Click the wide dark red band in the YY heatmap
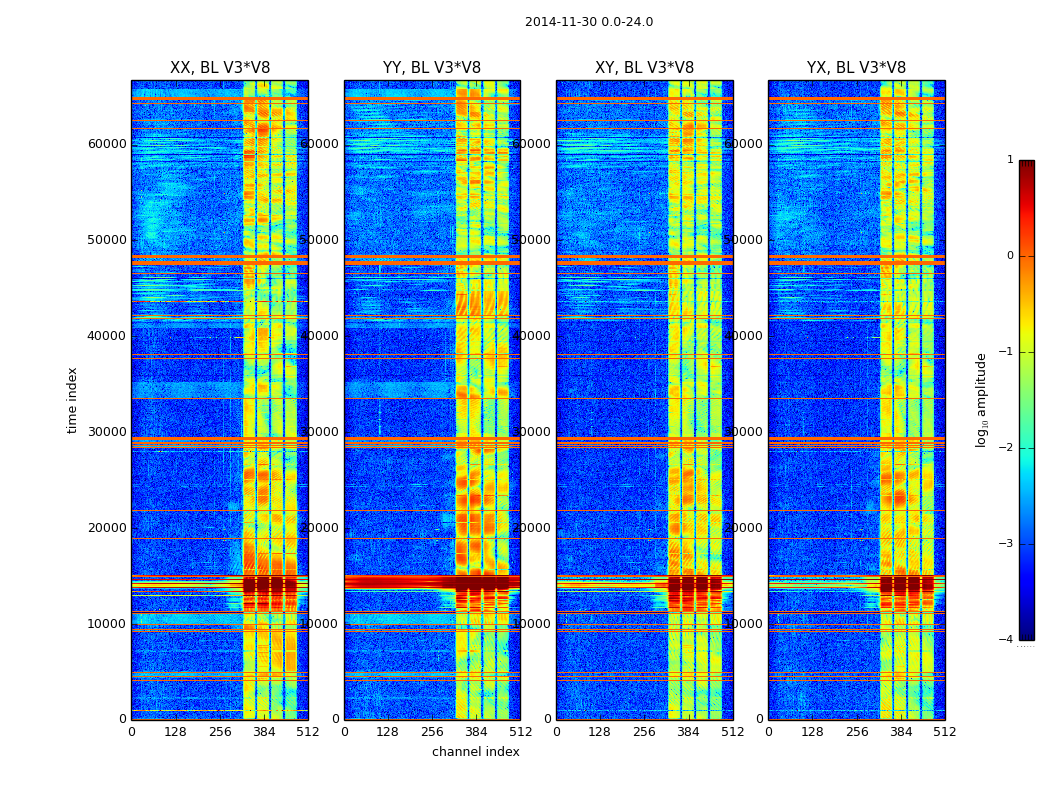The image size is (1050, 800). [x=400, y=582]
